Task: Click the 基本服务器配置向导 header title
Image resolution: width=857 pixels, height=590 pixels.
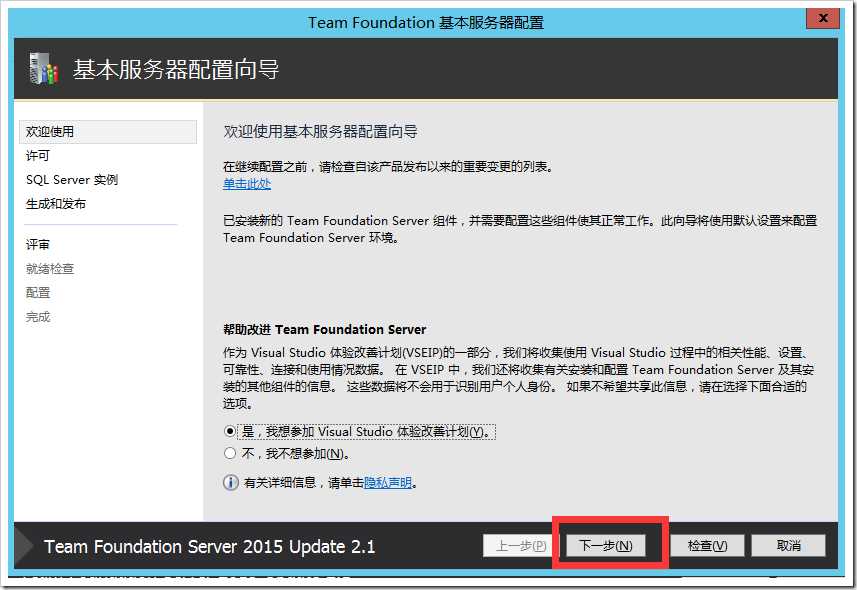Action: coord(176,69)
